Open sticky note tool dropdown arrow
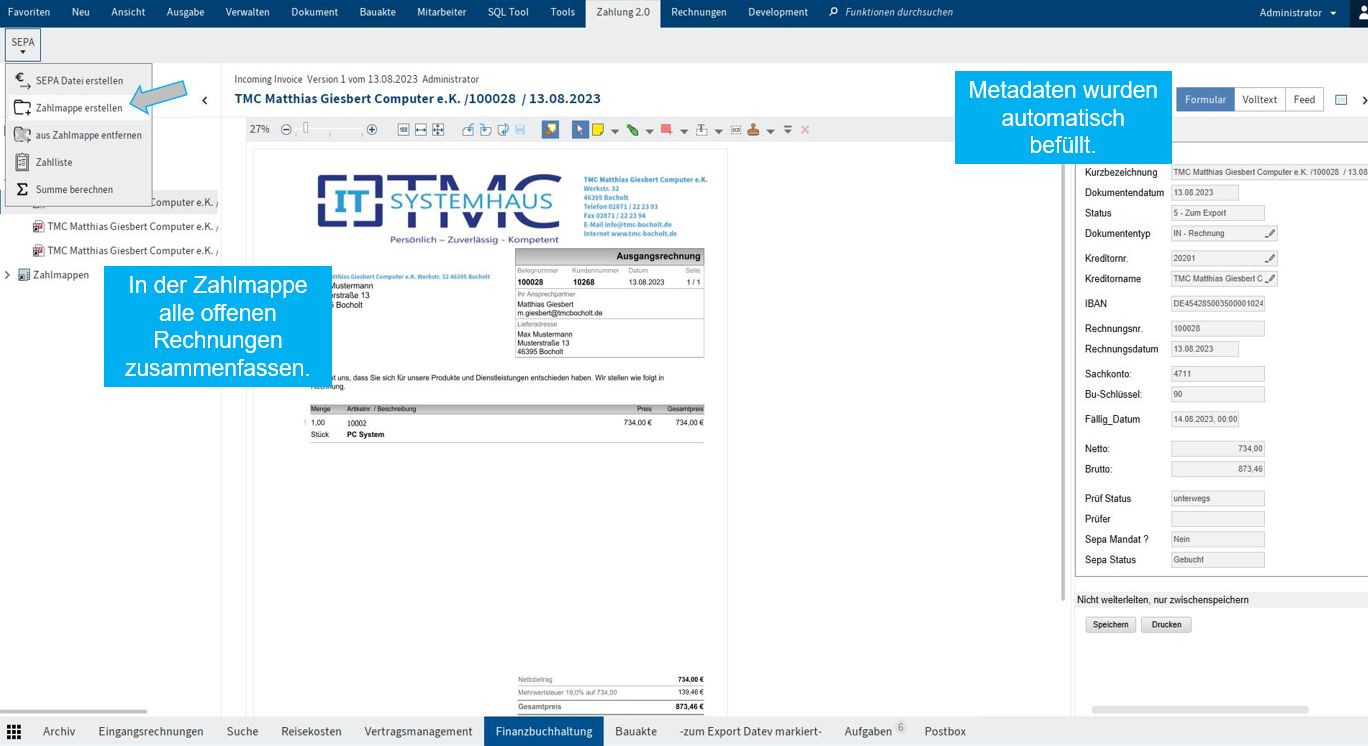This screenshot has width=1368, height=746. tap(614, 130)
